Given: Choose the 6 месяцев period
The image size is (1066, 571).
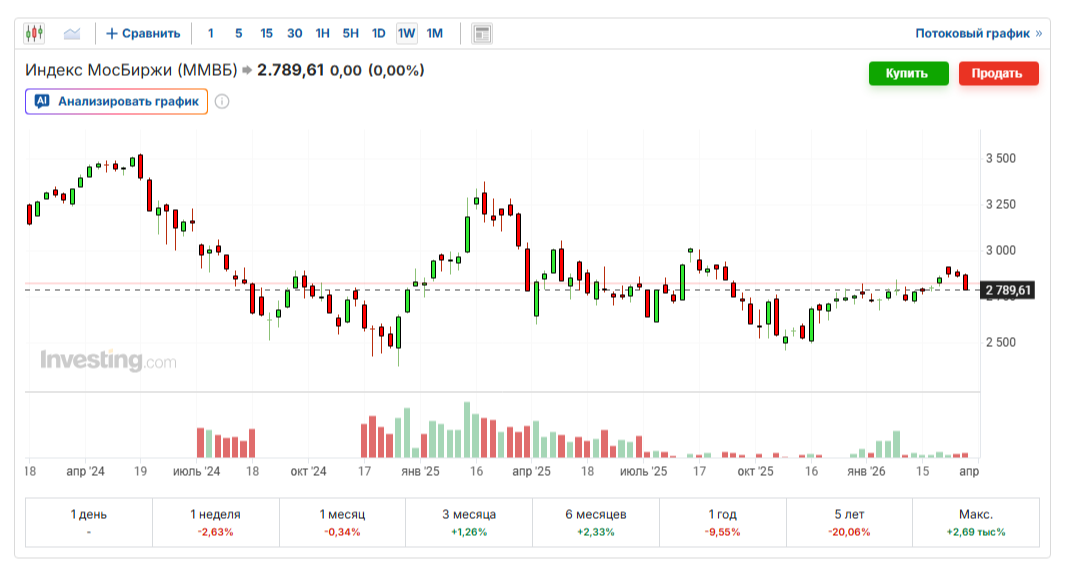Looking at the screenshot, I should click(x=596, y=522).
